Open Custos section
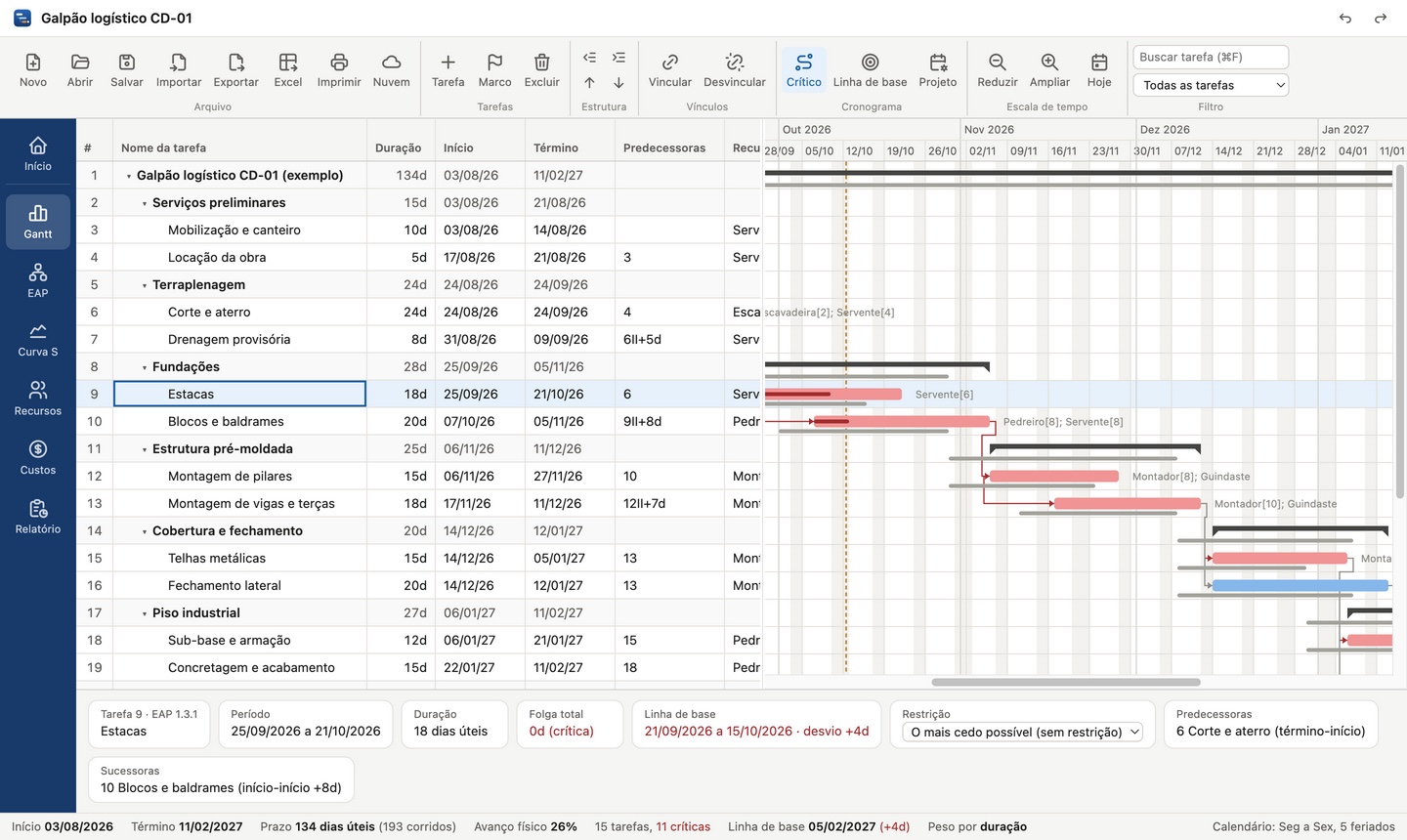 point(38,457)
